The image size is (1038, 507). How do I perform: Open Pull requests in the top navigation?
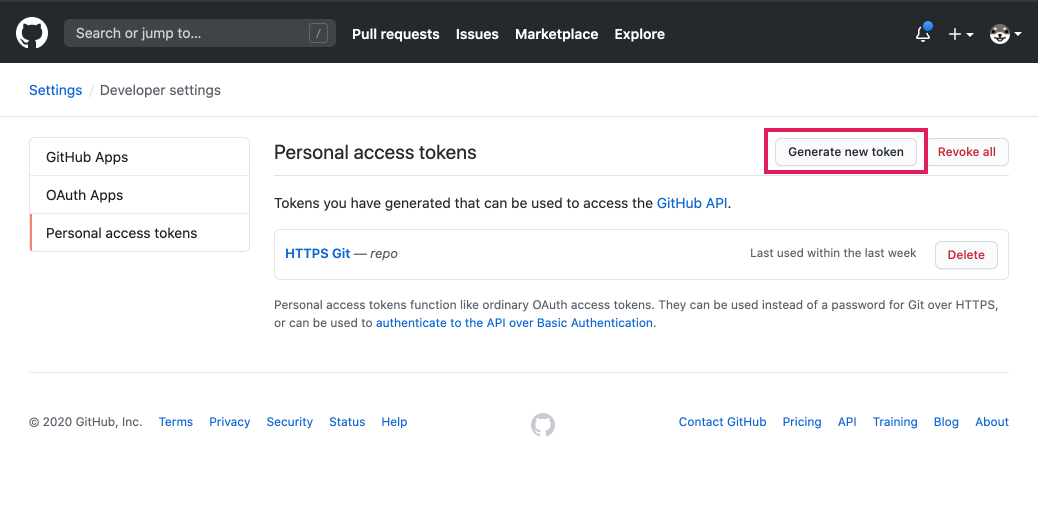pos(396,34)
